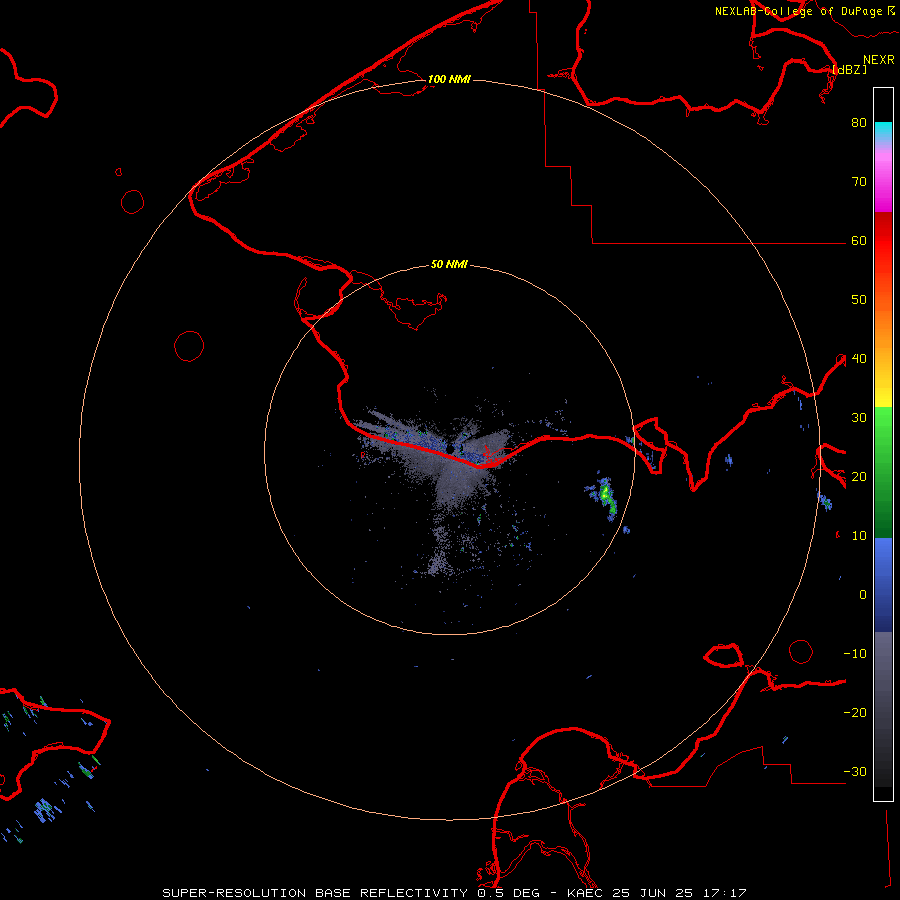
Task: Pick the magenta band on the dBZ color bar
Action: point(883,184)
